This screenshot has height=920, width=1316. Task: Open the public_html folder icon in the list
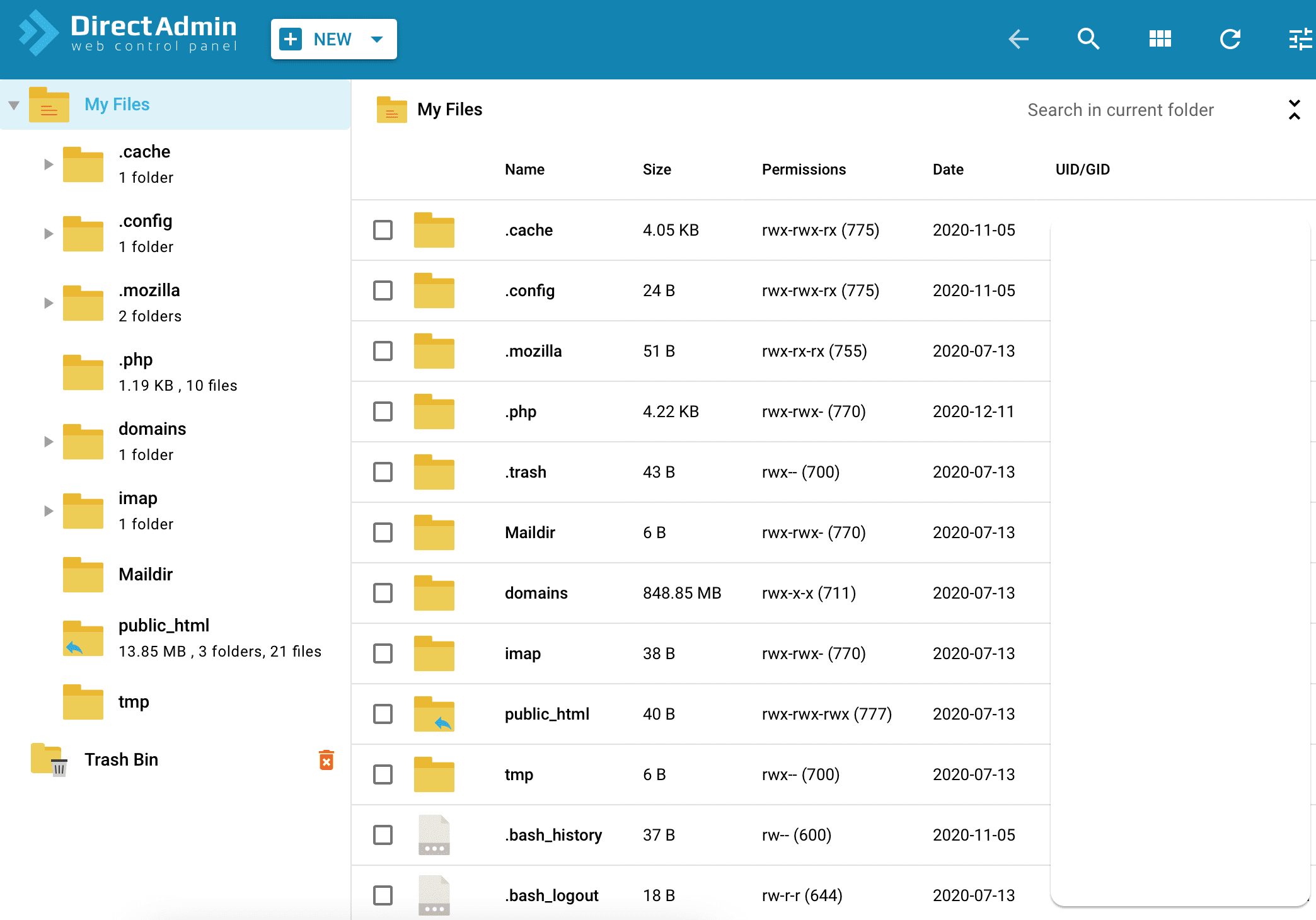pyautogui.click(x=434, y=714)
